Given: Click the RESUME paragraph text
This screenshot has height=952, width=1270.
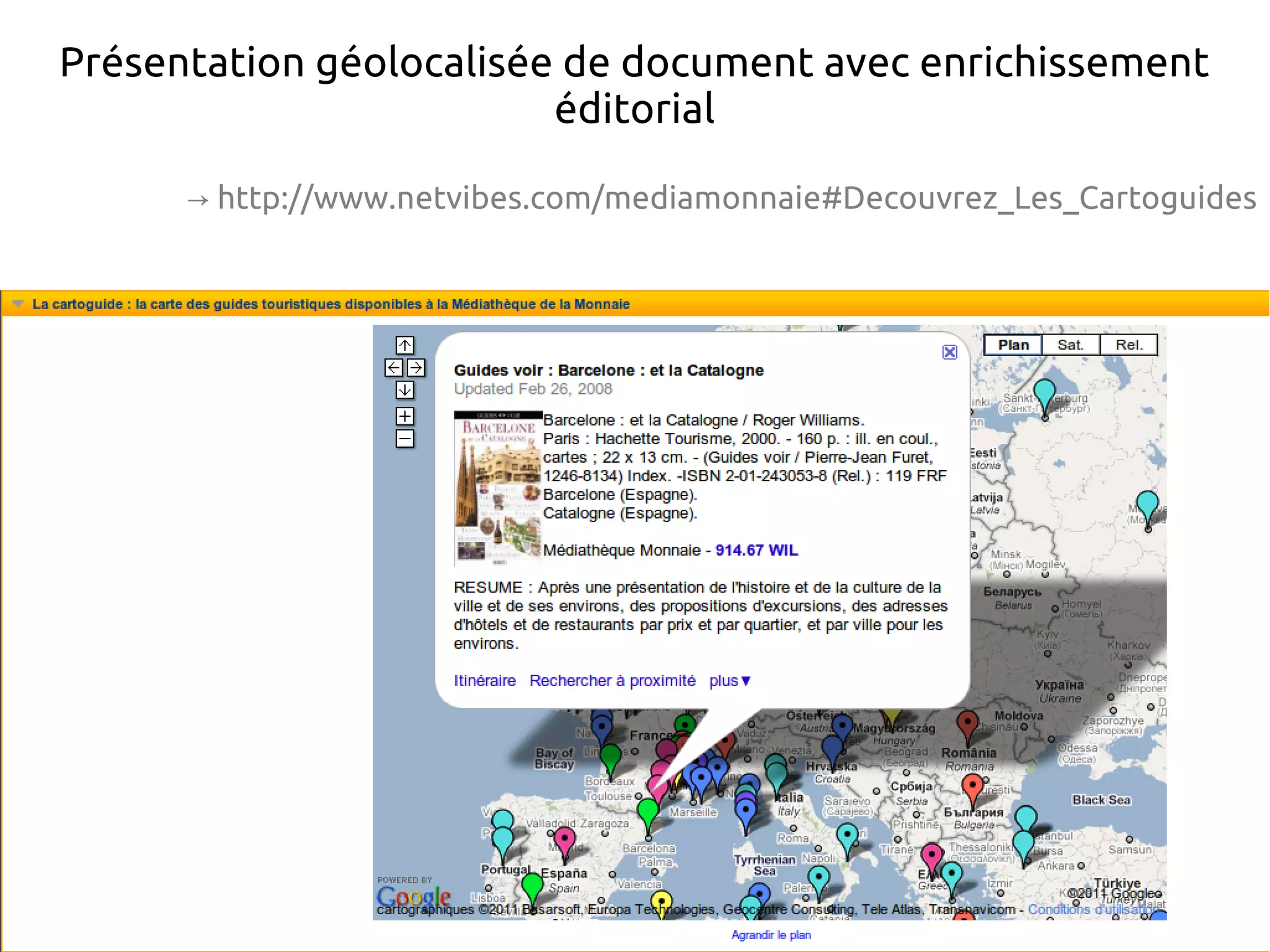Looking at the screenshot, I should pyautogui.click(x=701, y=615).
